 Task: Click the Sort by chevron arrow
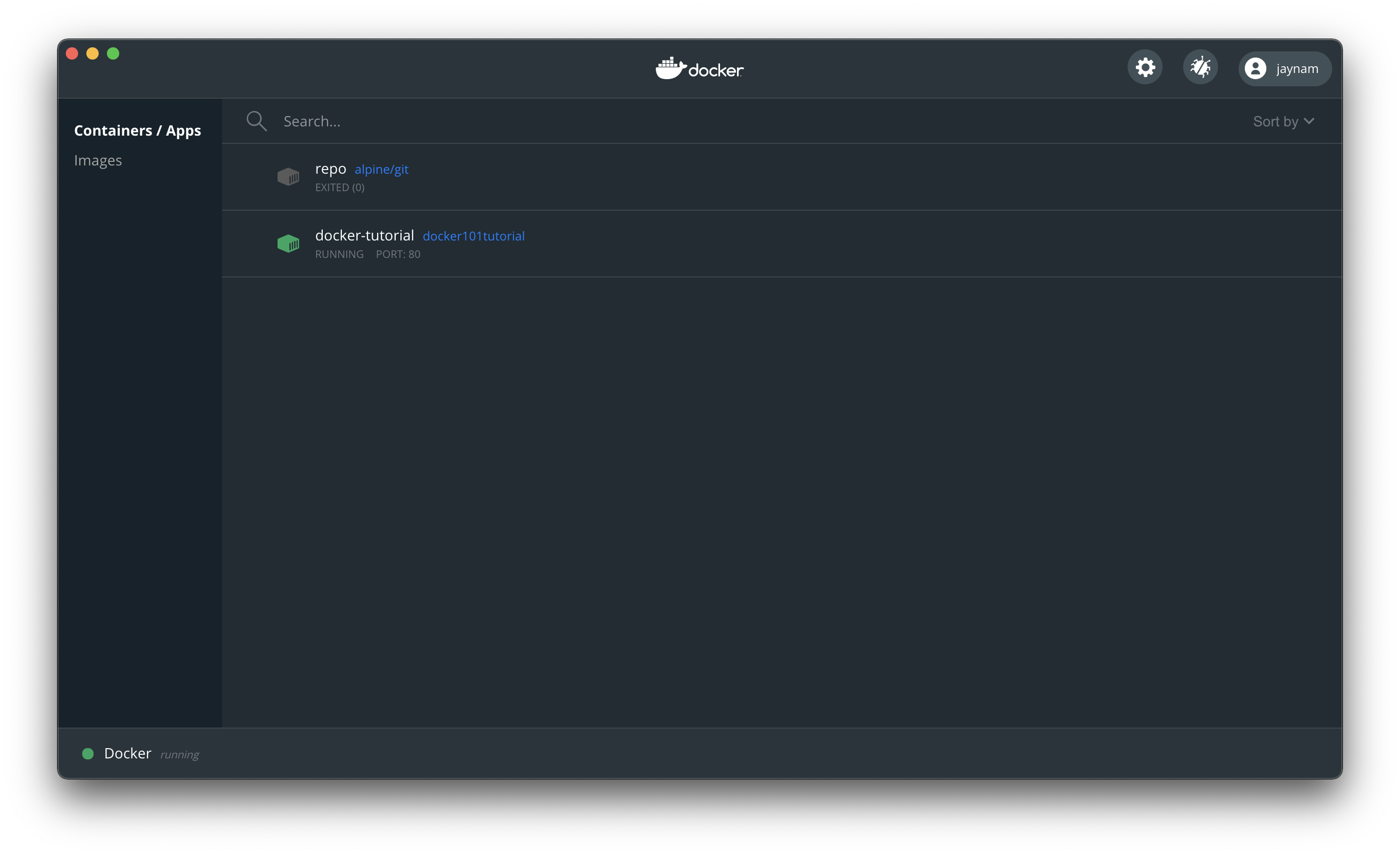tap(1309, 121)
